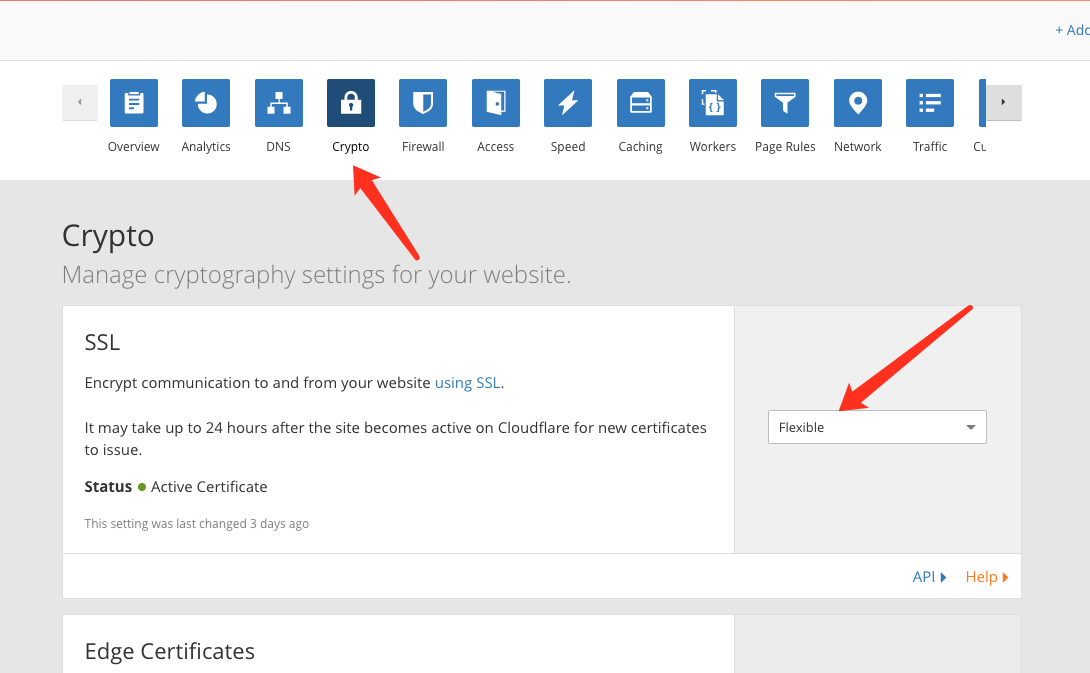Click the '+ Add' link at top right
The image size is (1090, 673).
1072,30
